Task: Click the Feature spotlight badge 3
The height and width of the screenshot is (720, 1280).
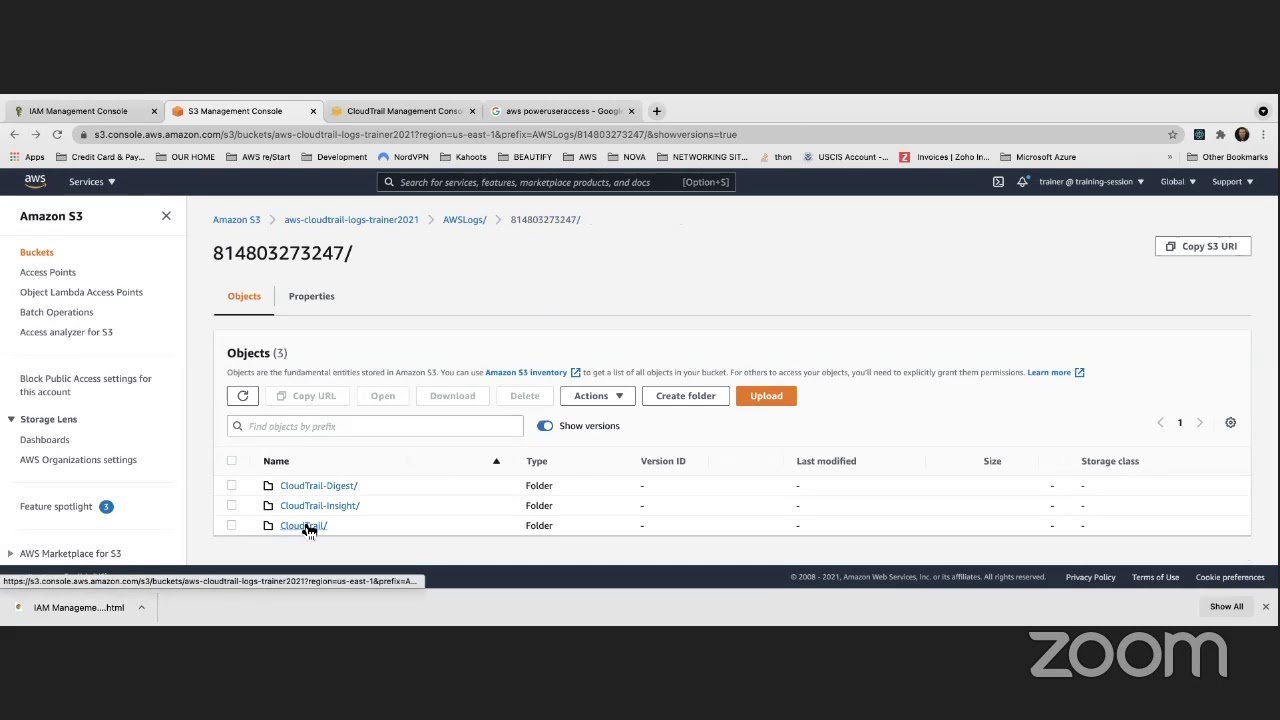Action: [106, 507]
